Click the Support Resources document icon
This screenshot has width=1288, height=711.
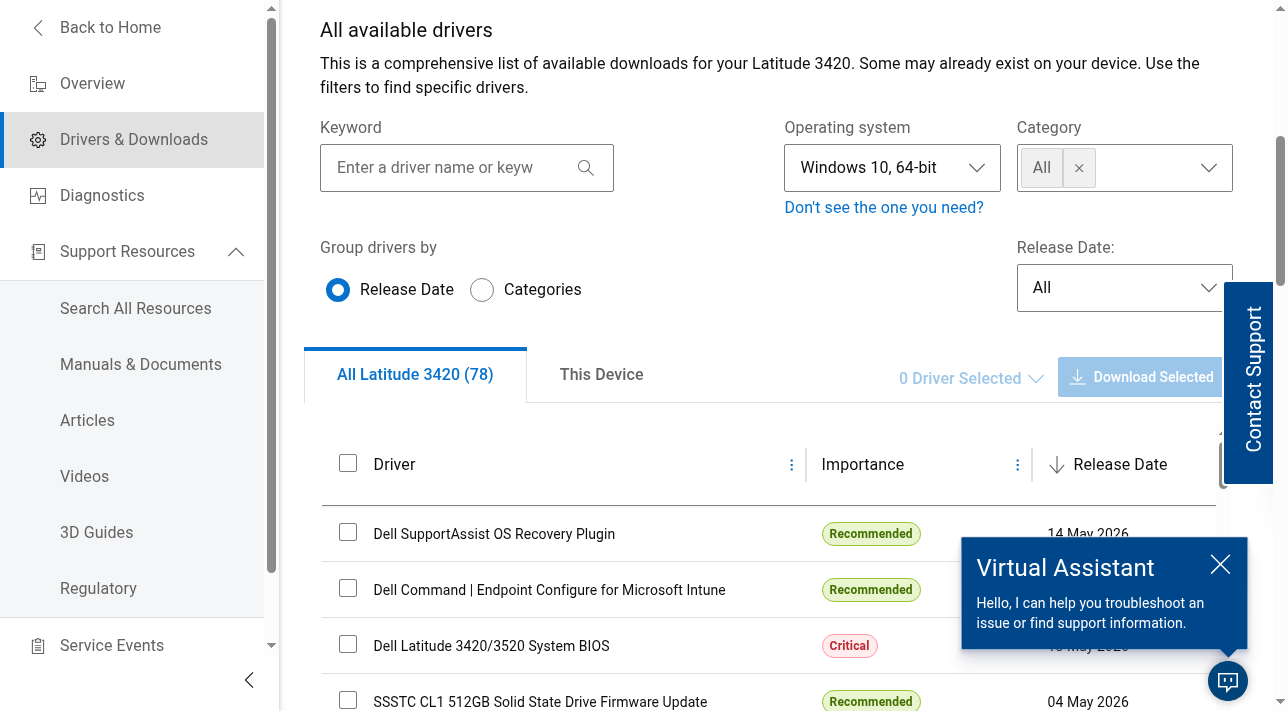[38, 252]
